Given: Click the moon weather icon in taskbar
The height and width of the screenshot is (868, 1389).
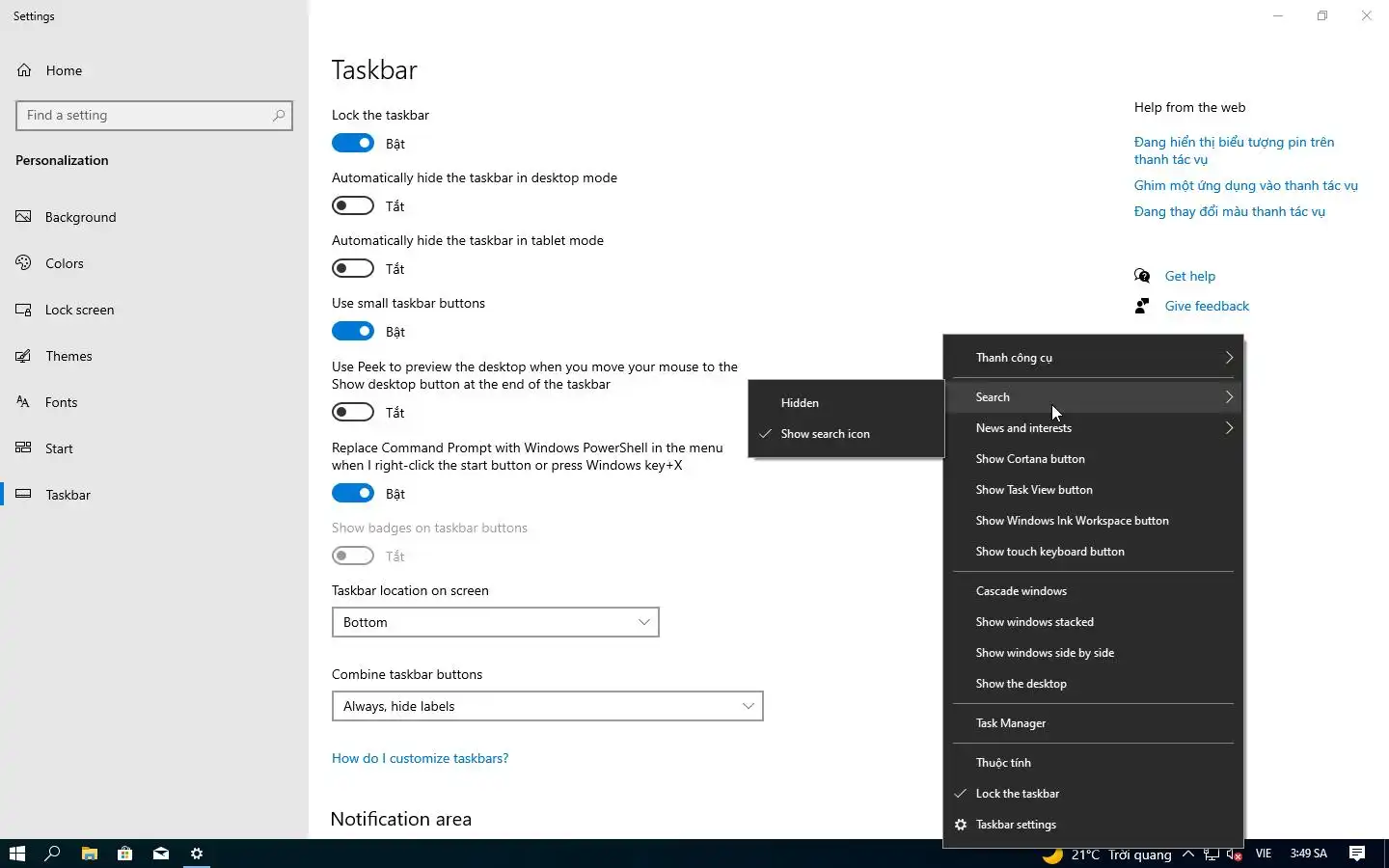Looking at the screenshot, I should [1052, 854].
